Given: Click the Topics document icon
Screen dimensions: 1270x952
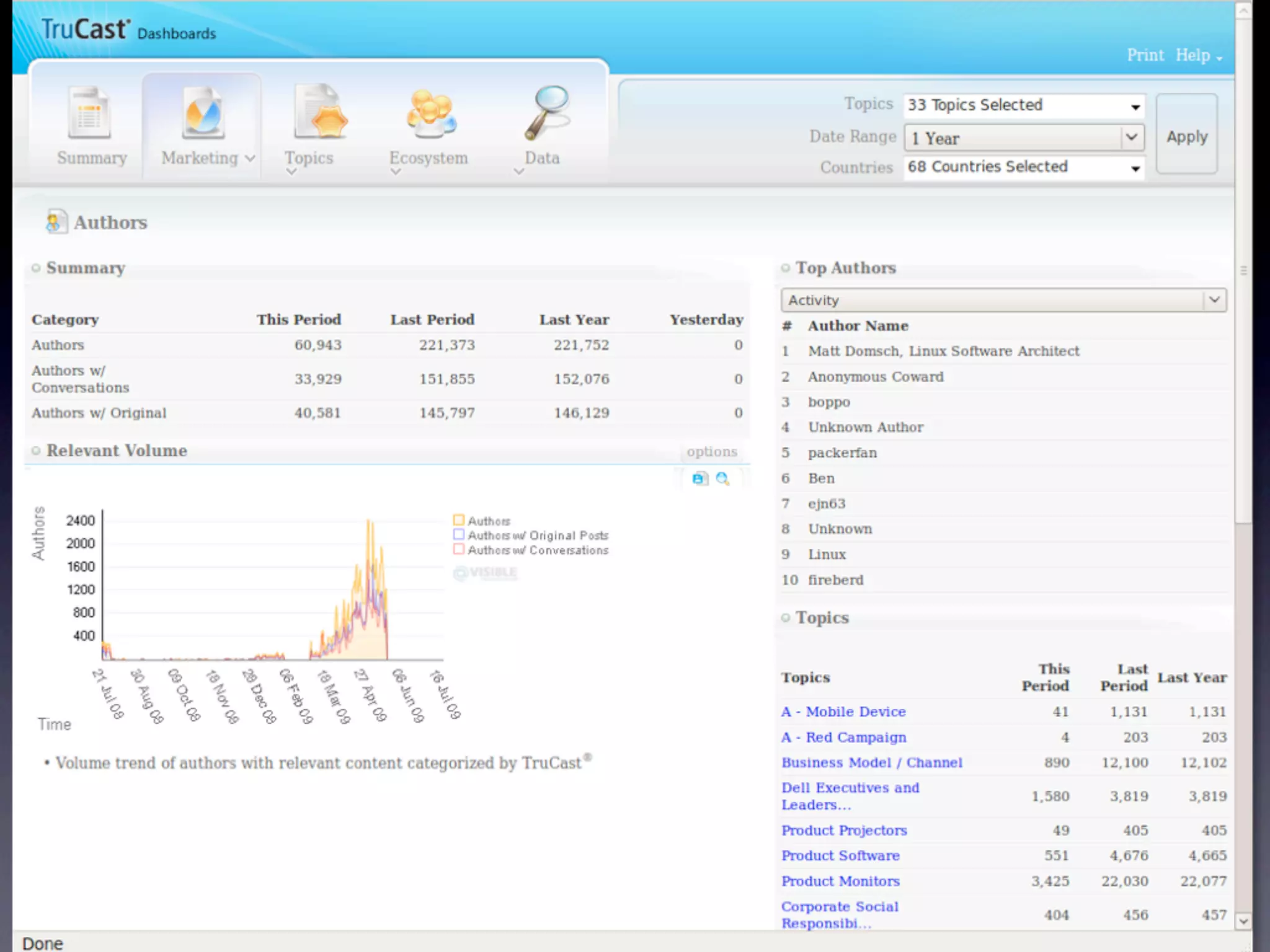Looking at the screenshot, I should click(x=320, y=112).
